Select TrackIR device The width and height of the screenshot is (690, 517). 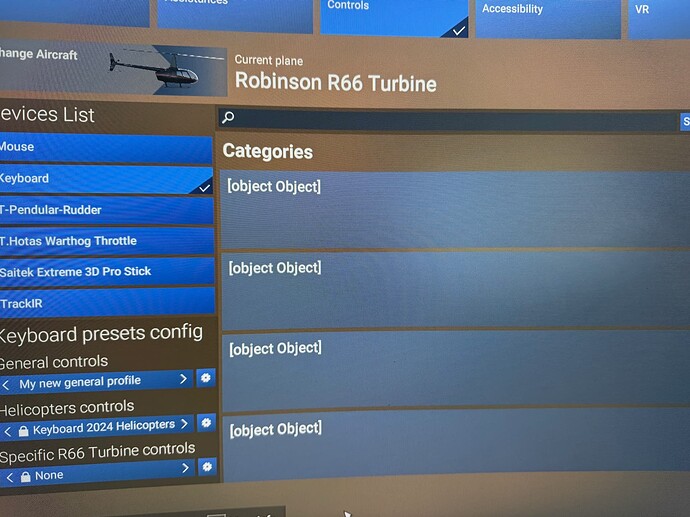point(107,303)
